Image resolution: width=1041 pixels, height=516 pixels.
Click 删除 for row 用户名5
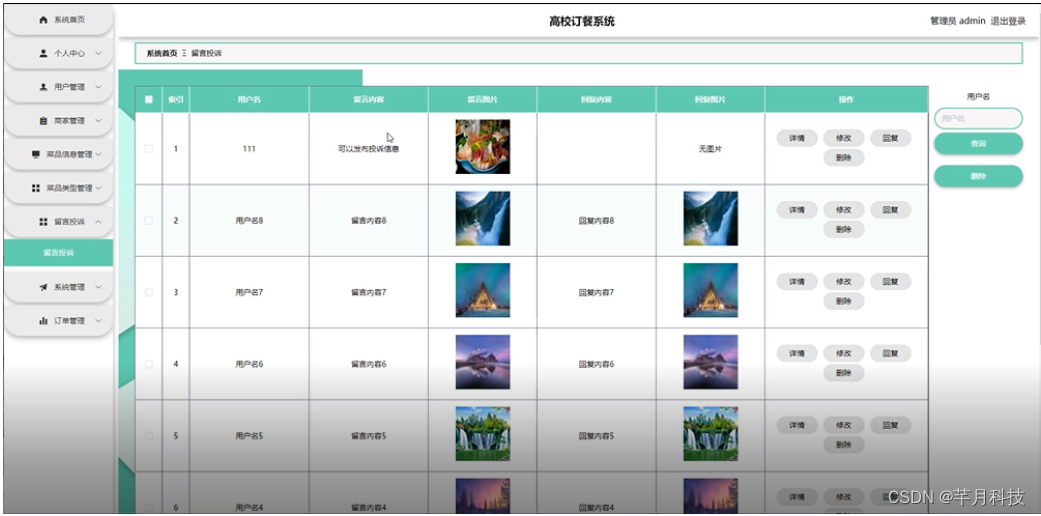pos(844,444)
